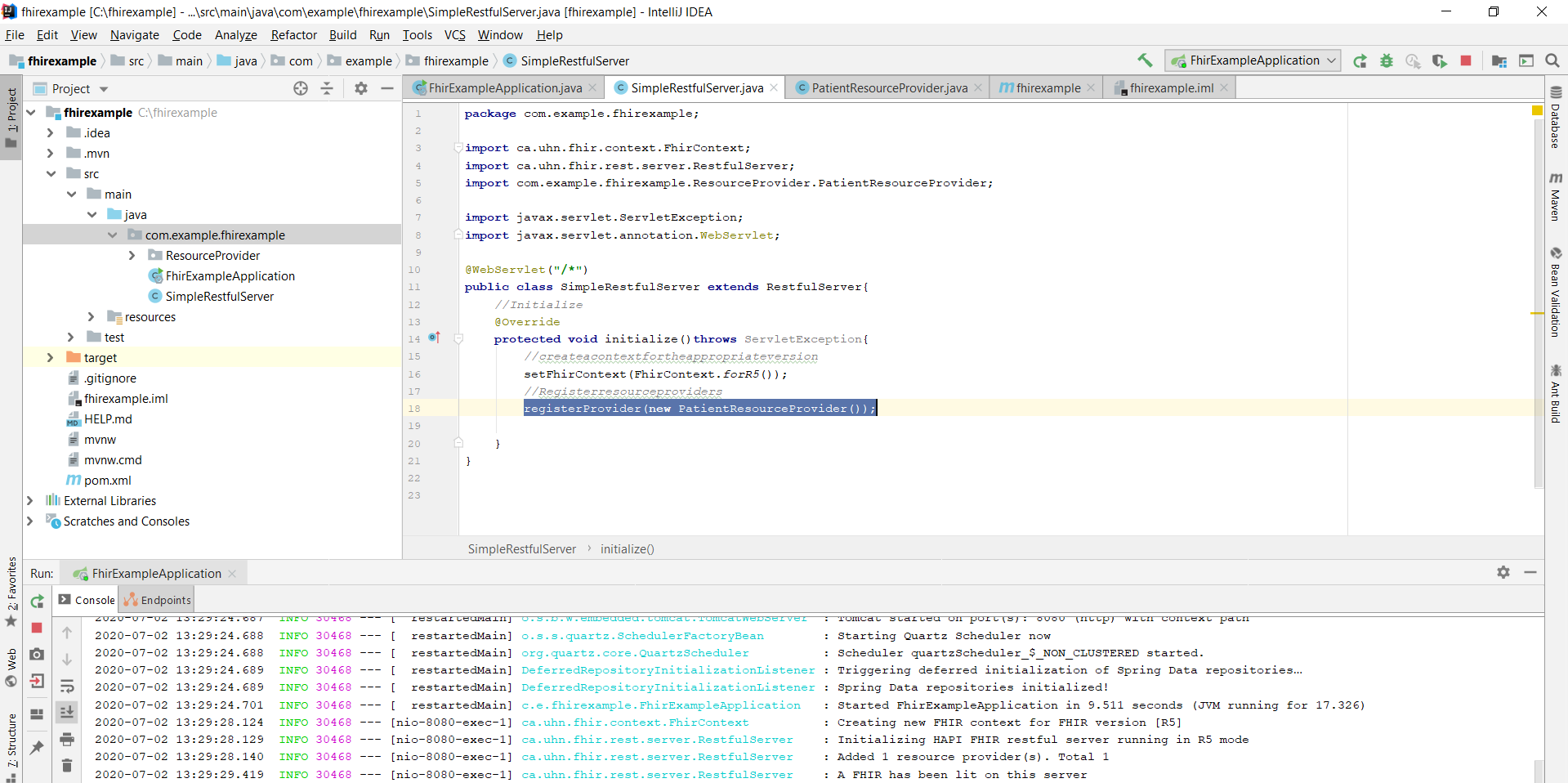The width and height of the screenshot is (1568, 783).
Task: Click the Build project hammer icon
Action: pyautogui.click(x=1145, y=60)
